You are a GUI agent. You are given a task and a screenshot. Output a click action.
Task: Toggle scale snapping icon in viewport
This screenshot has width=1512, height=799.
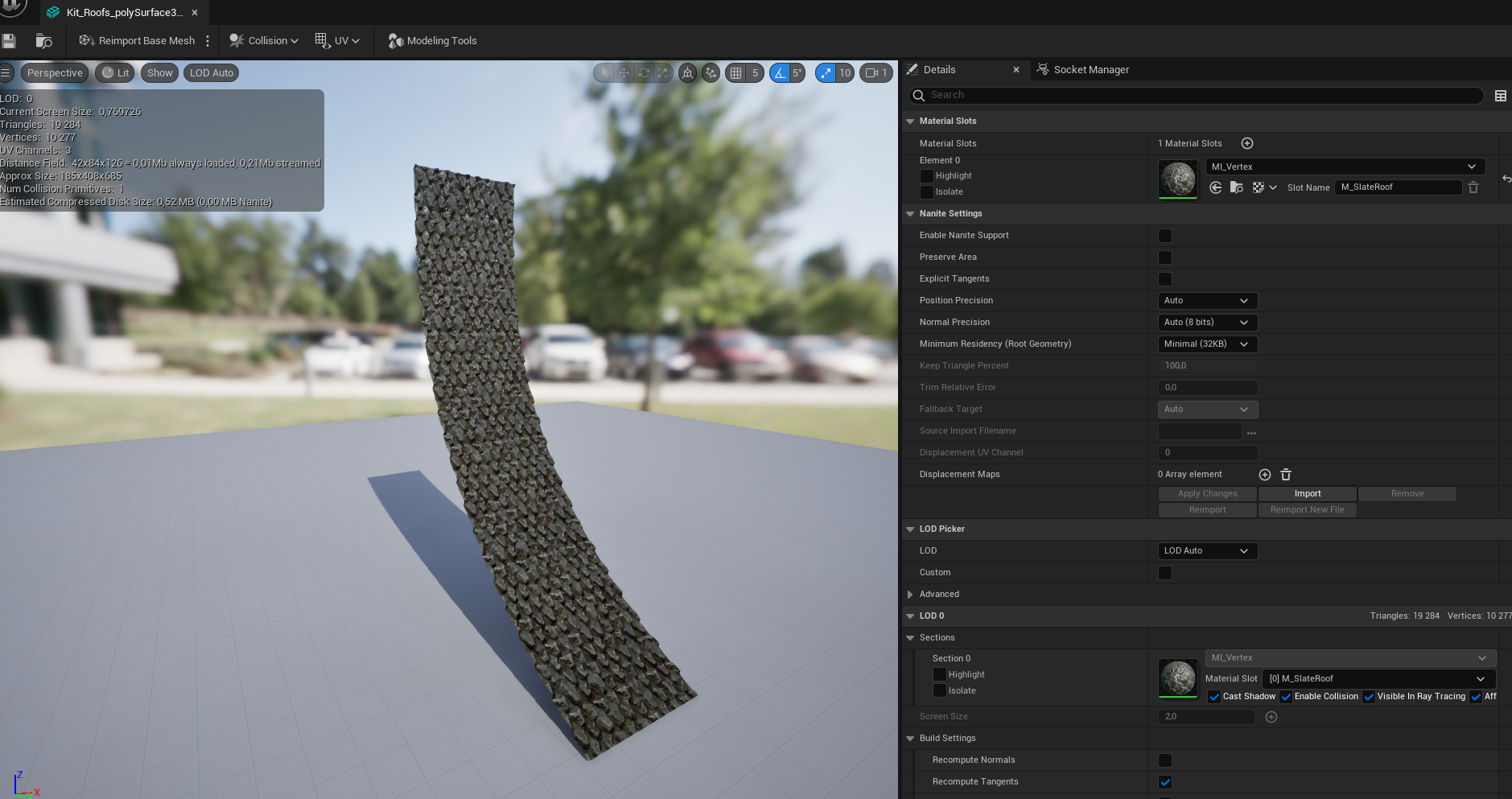pyautogui.click(x=826, y=73)
